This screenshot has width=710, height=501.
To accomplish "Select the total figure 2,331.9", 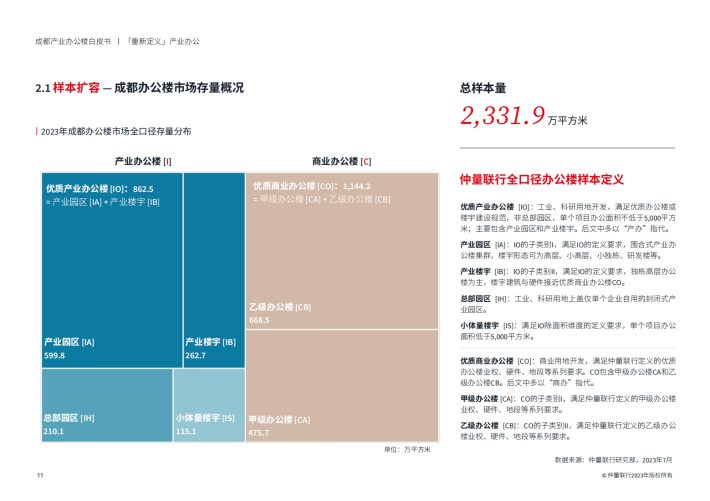I will [x=503, y=115].
